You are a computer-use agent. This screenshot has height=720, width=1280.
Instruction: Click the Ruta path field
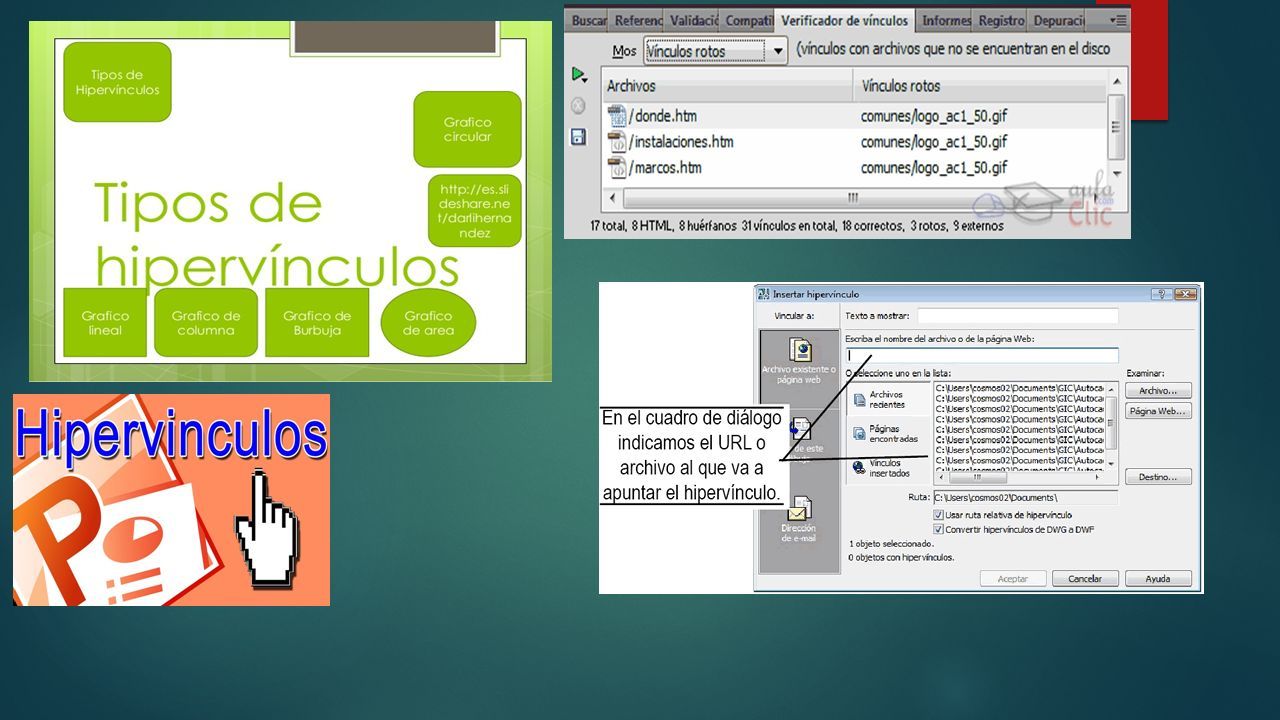tap(1025, 497)
